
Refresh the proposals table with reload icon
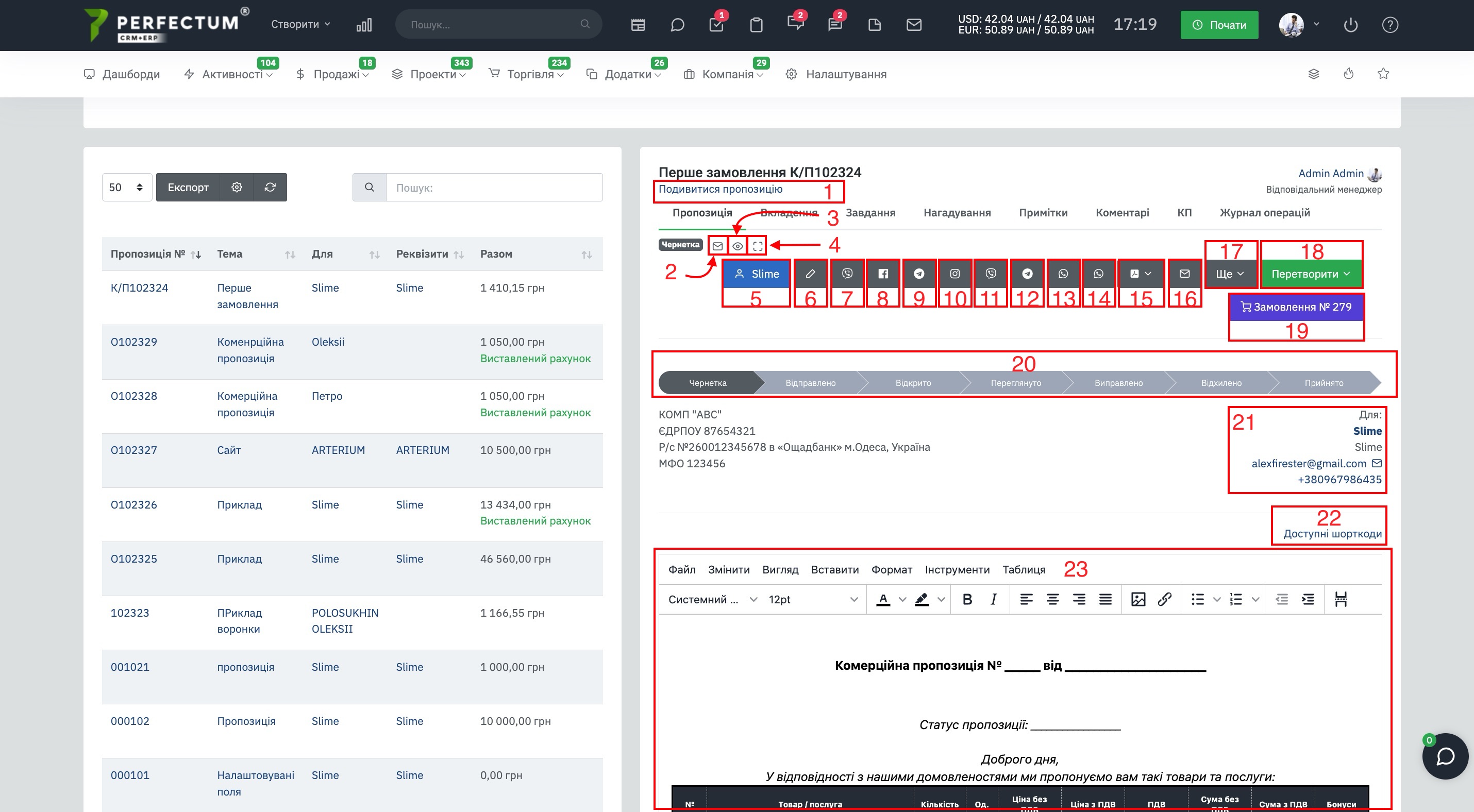270,187
